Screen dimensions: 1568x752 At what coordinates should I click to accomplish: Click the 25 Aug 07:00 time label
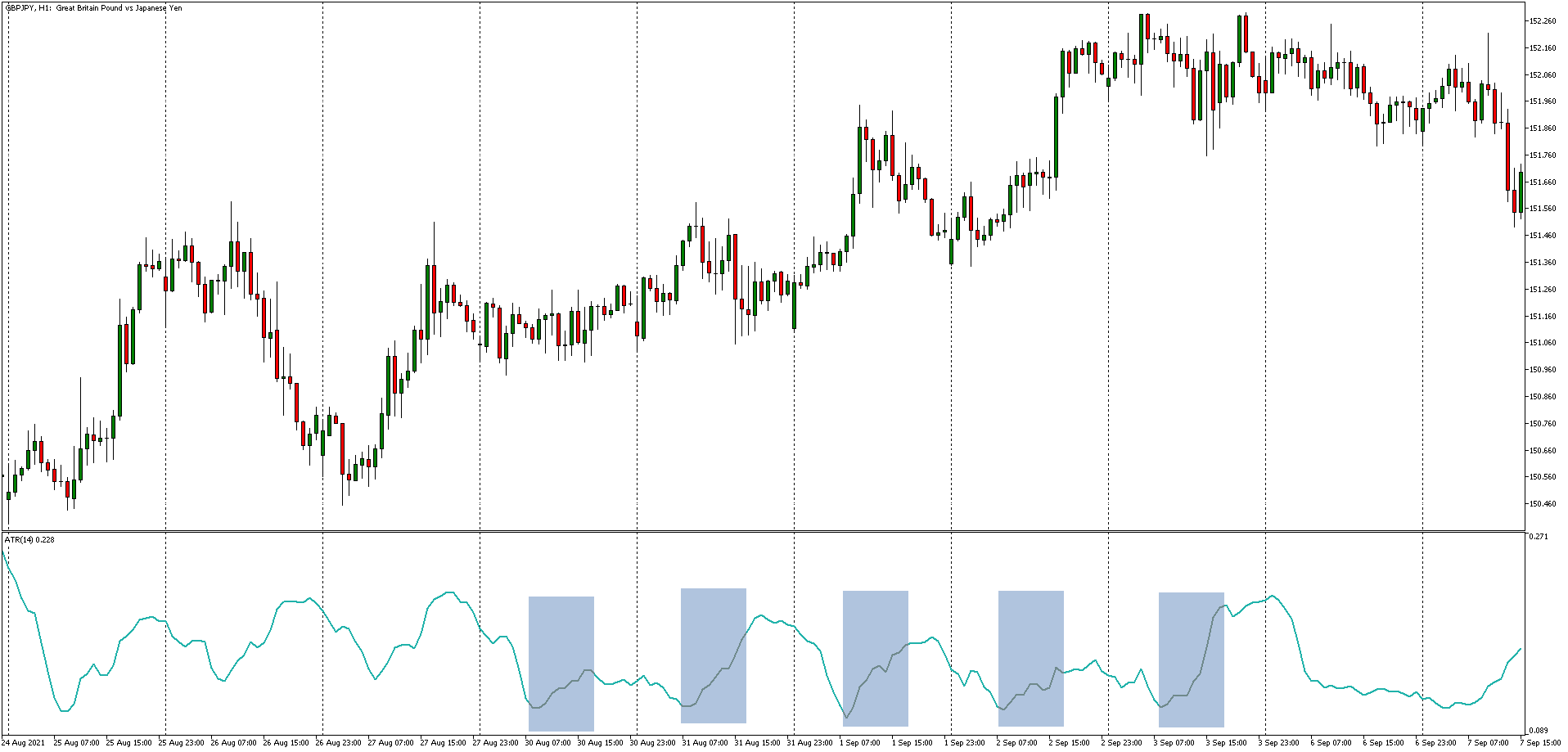click(76, 743)
